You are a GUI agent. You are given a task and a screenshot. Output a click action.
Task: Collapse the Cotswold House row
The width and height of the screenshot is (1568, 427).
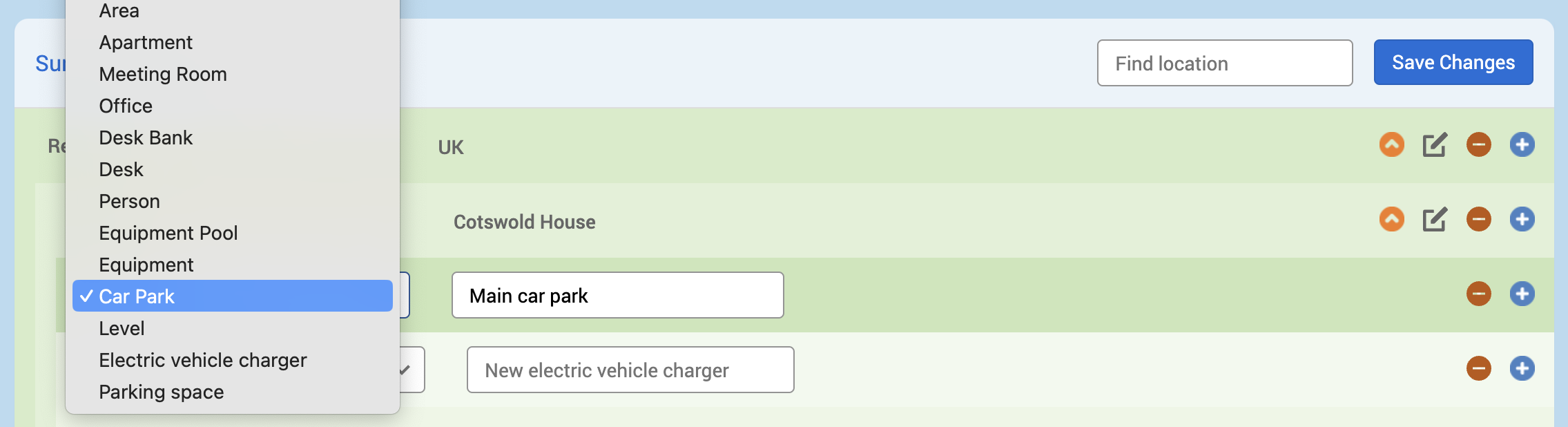(x=1391, y=220)
